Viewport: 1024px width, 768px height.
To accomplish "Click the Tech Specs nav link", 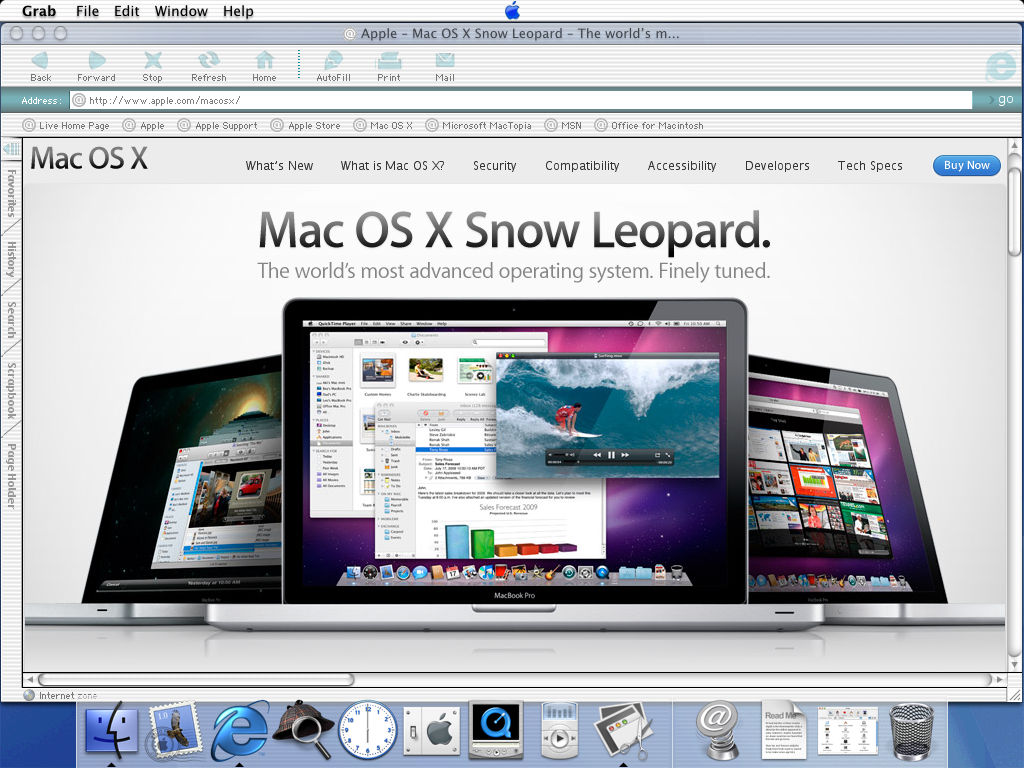I will pyautogui.click(x=870, y=166).
